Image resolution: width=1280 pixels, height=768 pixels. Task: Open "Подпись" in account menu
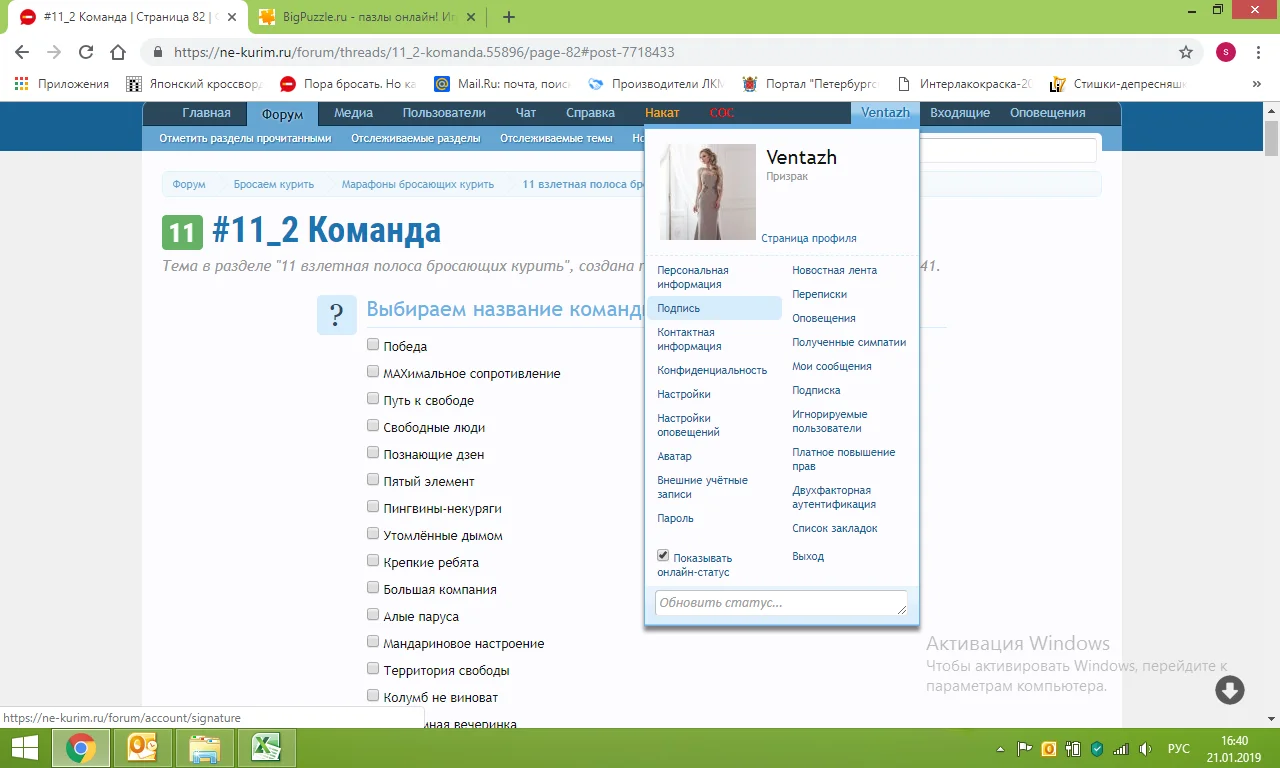[679, 308]
